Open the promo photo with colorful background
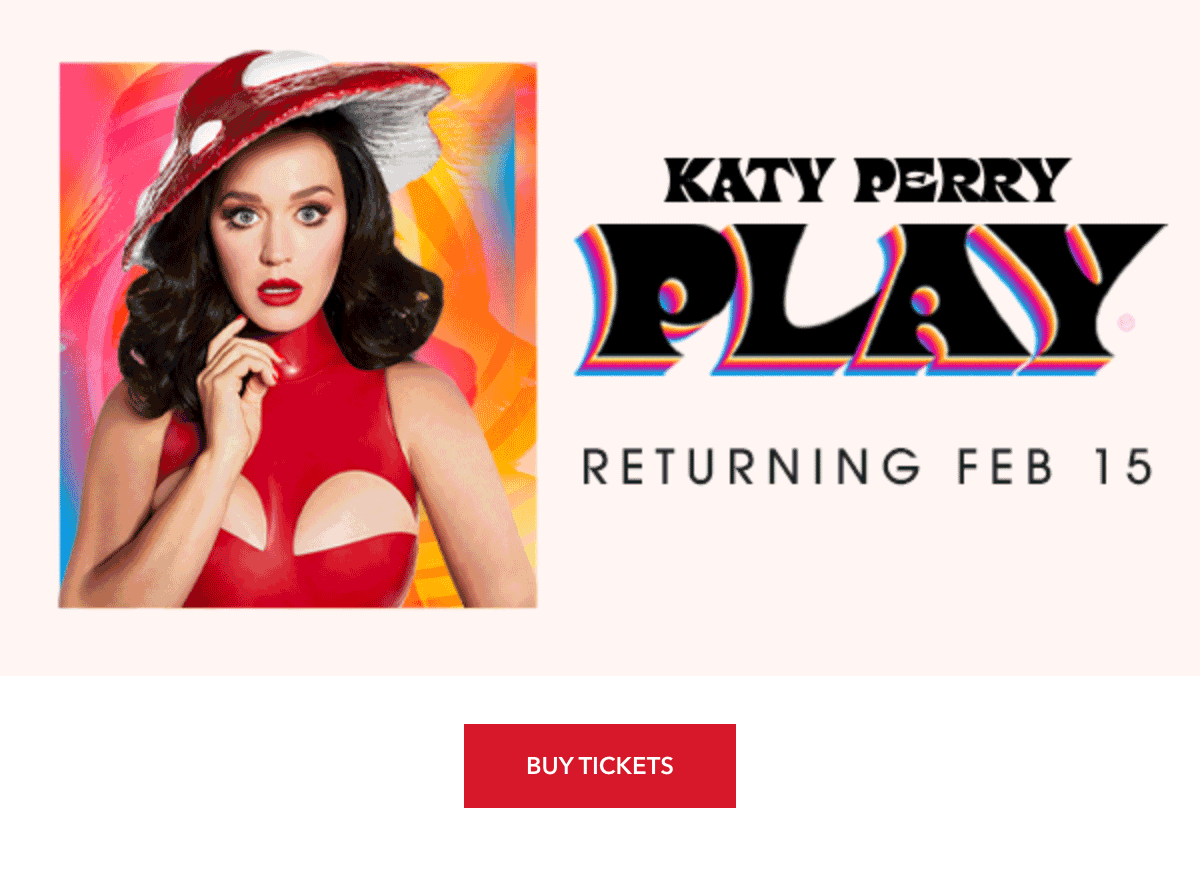 pyautogui.click(x=298, y=335)
